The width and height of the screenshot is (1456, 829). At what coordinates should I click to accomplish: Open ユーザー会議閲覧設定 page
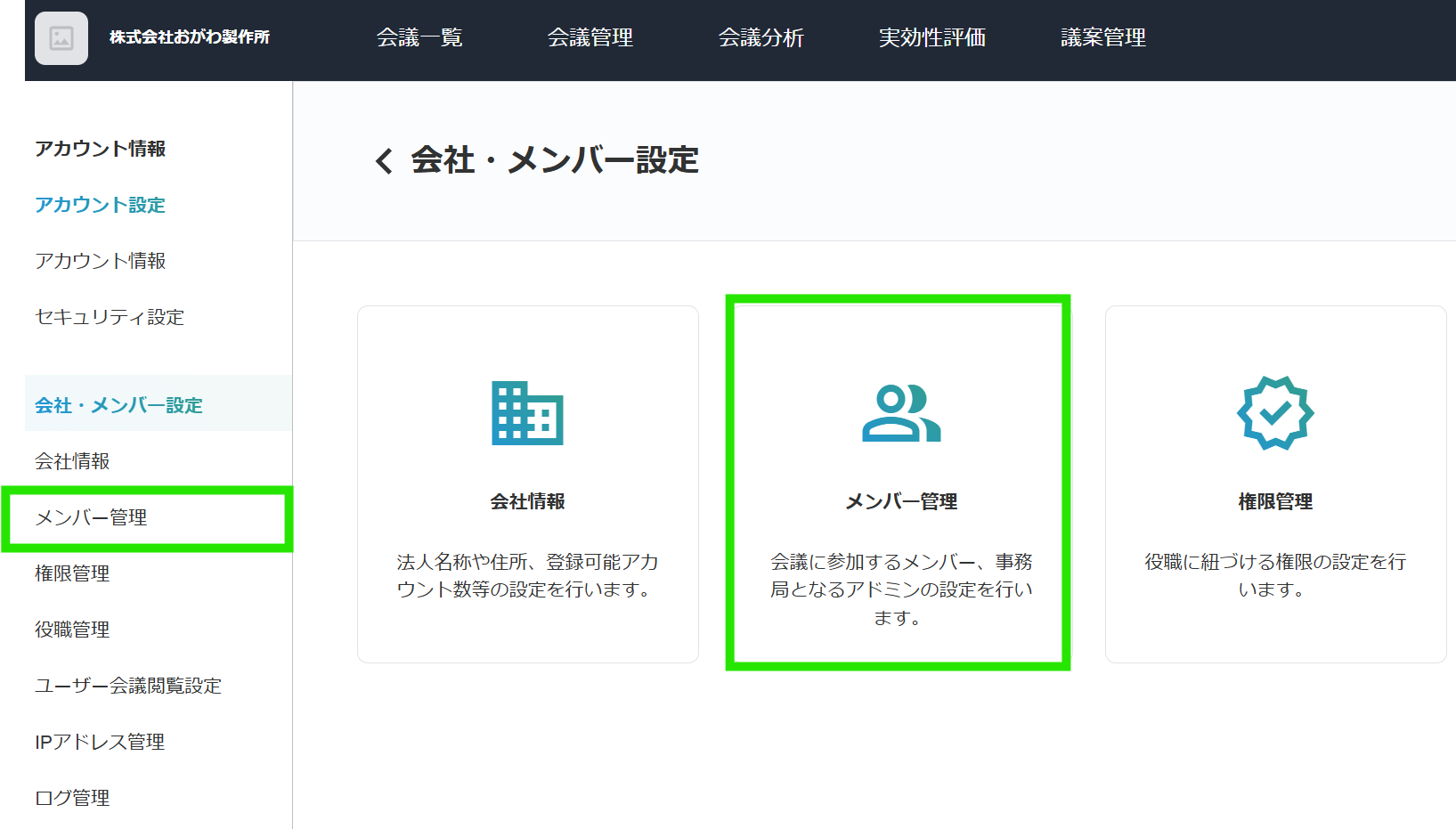click(128, 686)
